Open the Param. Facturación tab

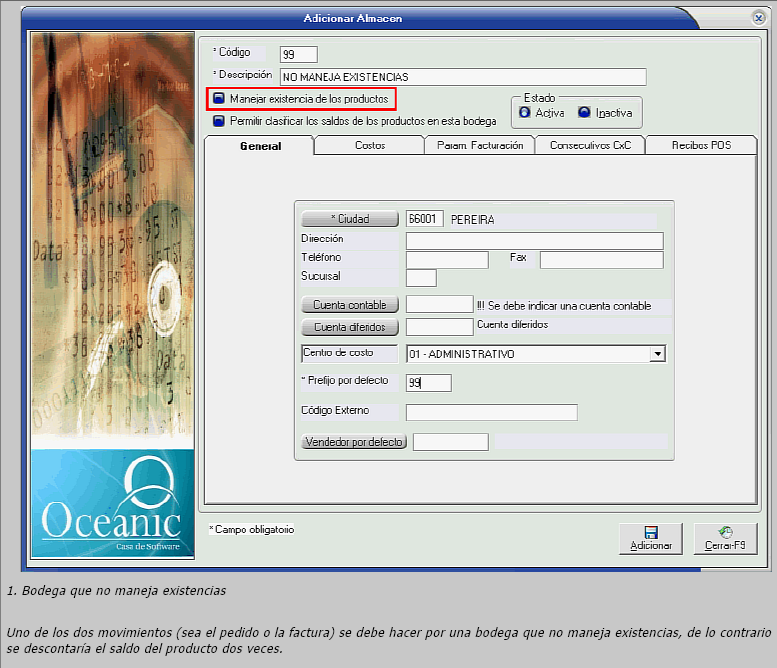(x=479, y=146)
